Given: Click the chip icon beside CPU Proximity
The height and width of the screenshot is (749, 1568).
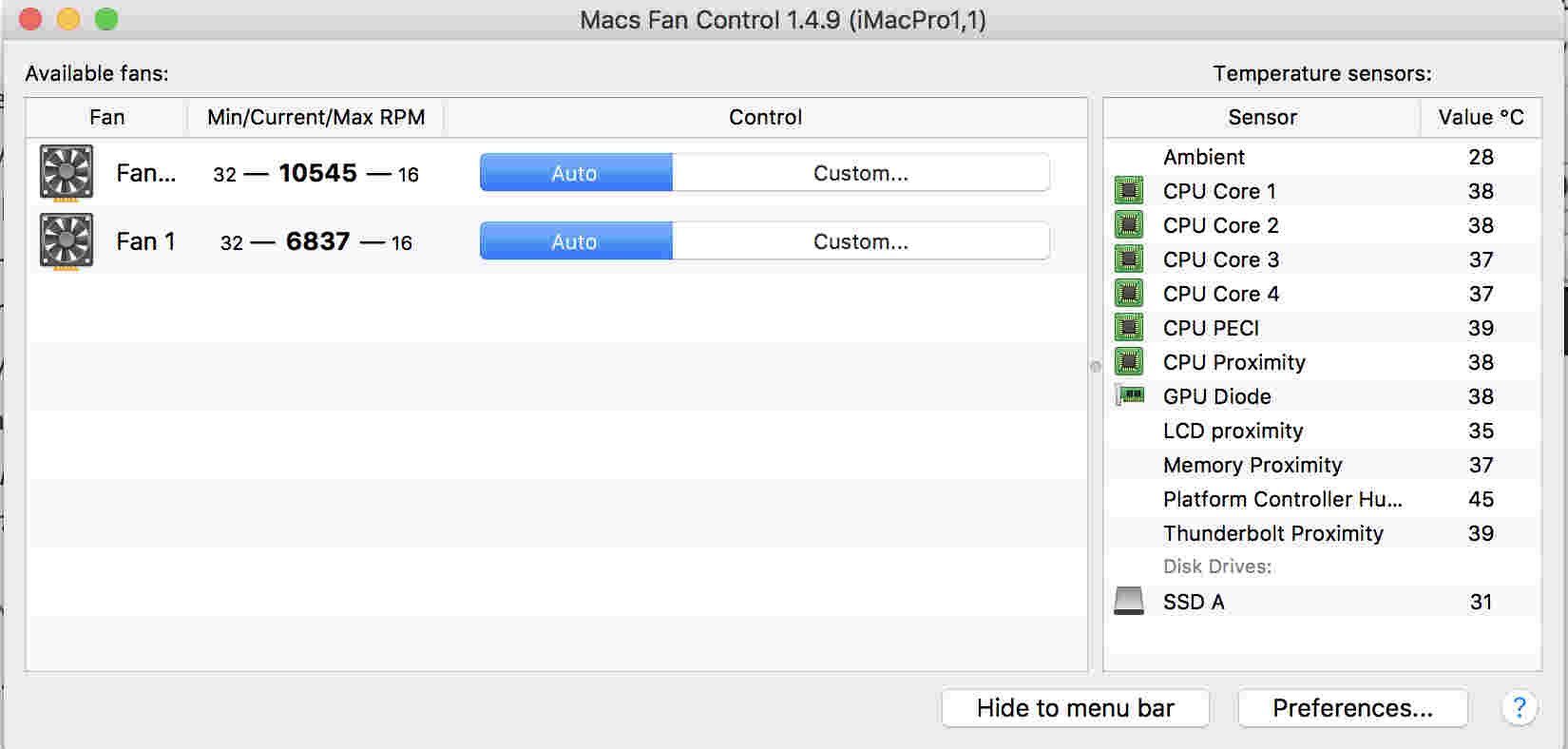Looking at the screenshot, I should [x=1129, y=362].
